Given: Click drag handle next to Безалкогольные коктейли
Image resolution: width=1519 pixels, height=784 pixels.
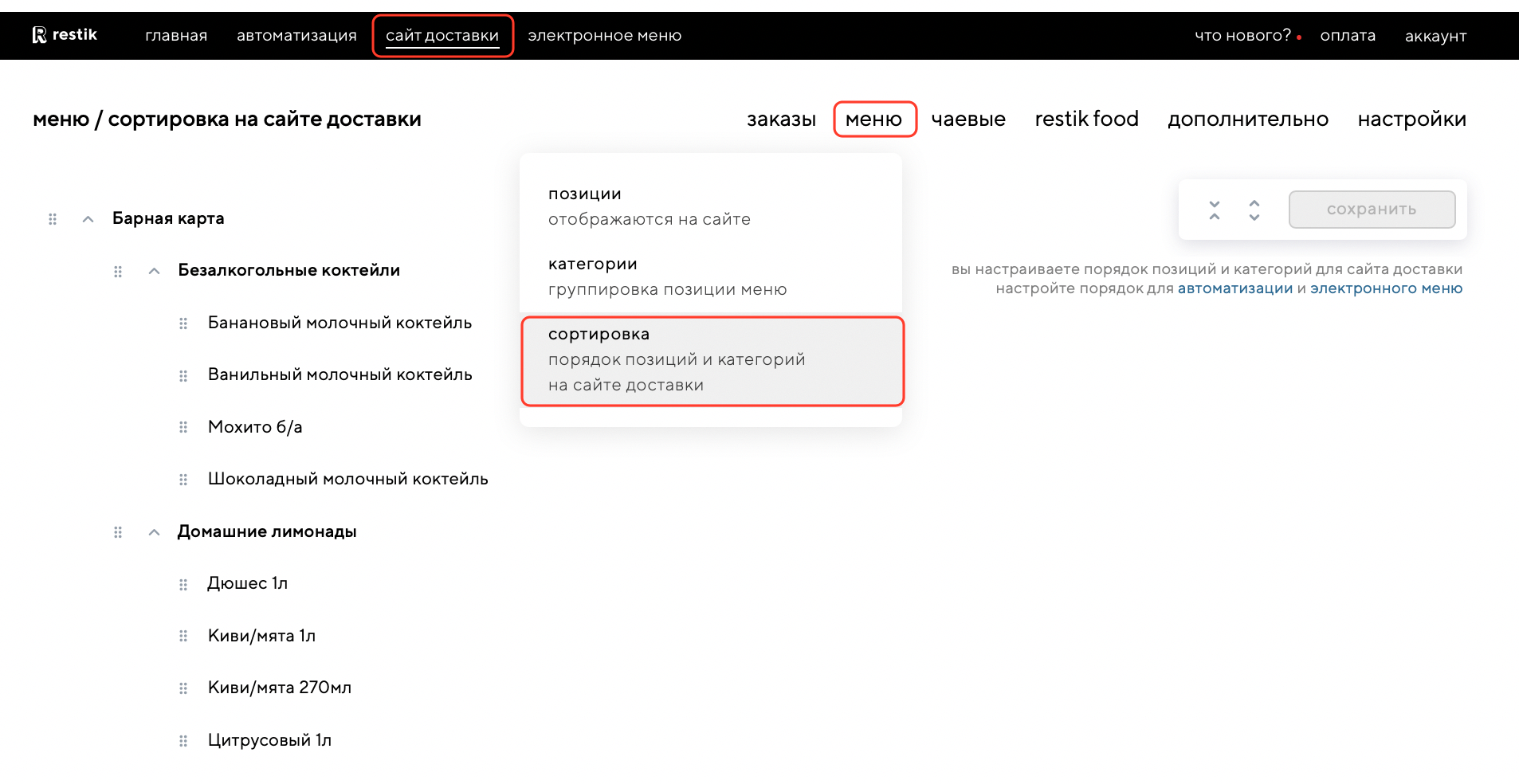Looking at the screenshot, I should pos(118,272).
